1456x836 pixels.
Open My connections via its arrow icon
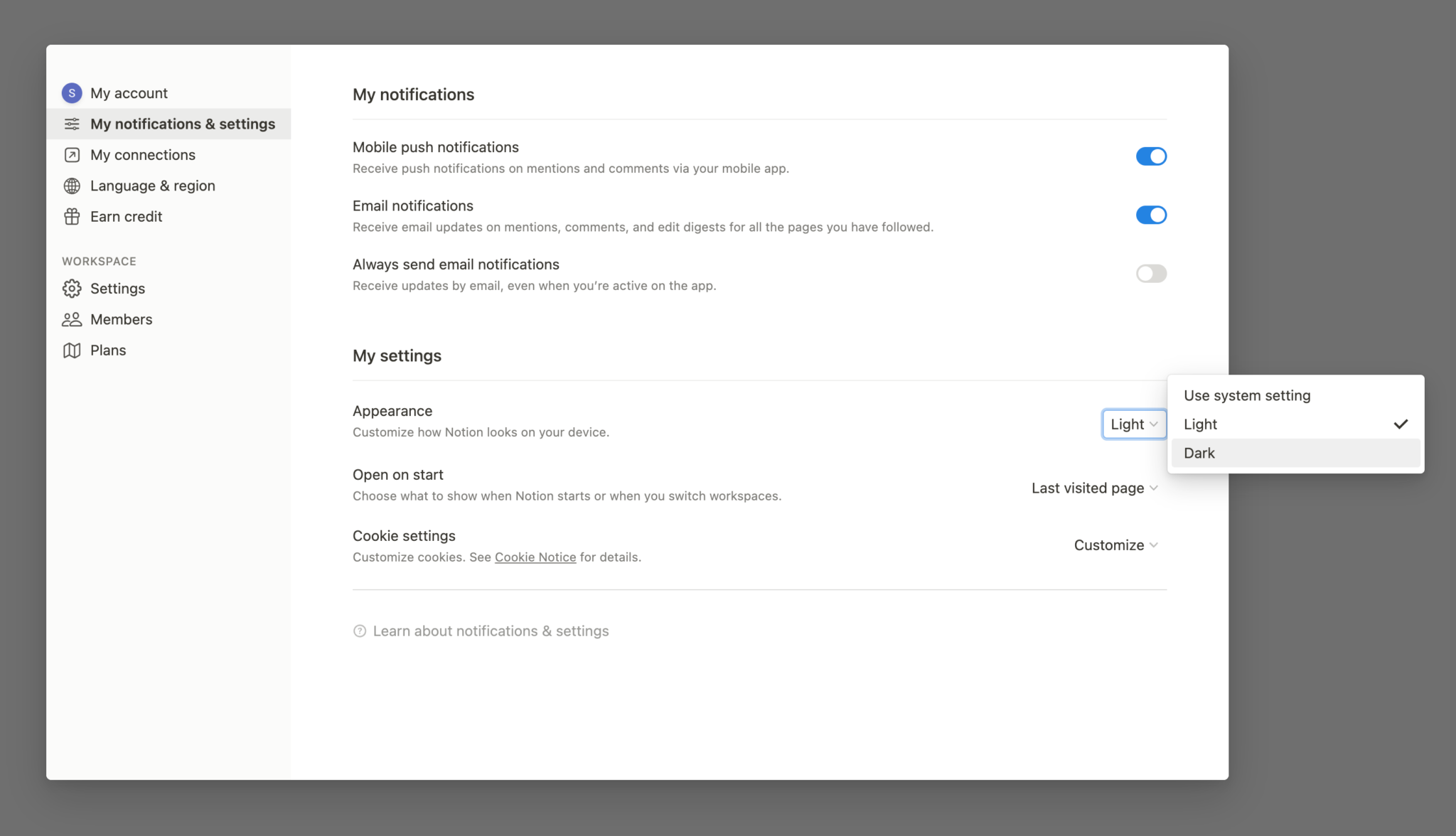click(72, 154)
